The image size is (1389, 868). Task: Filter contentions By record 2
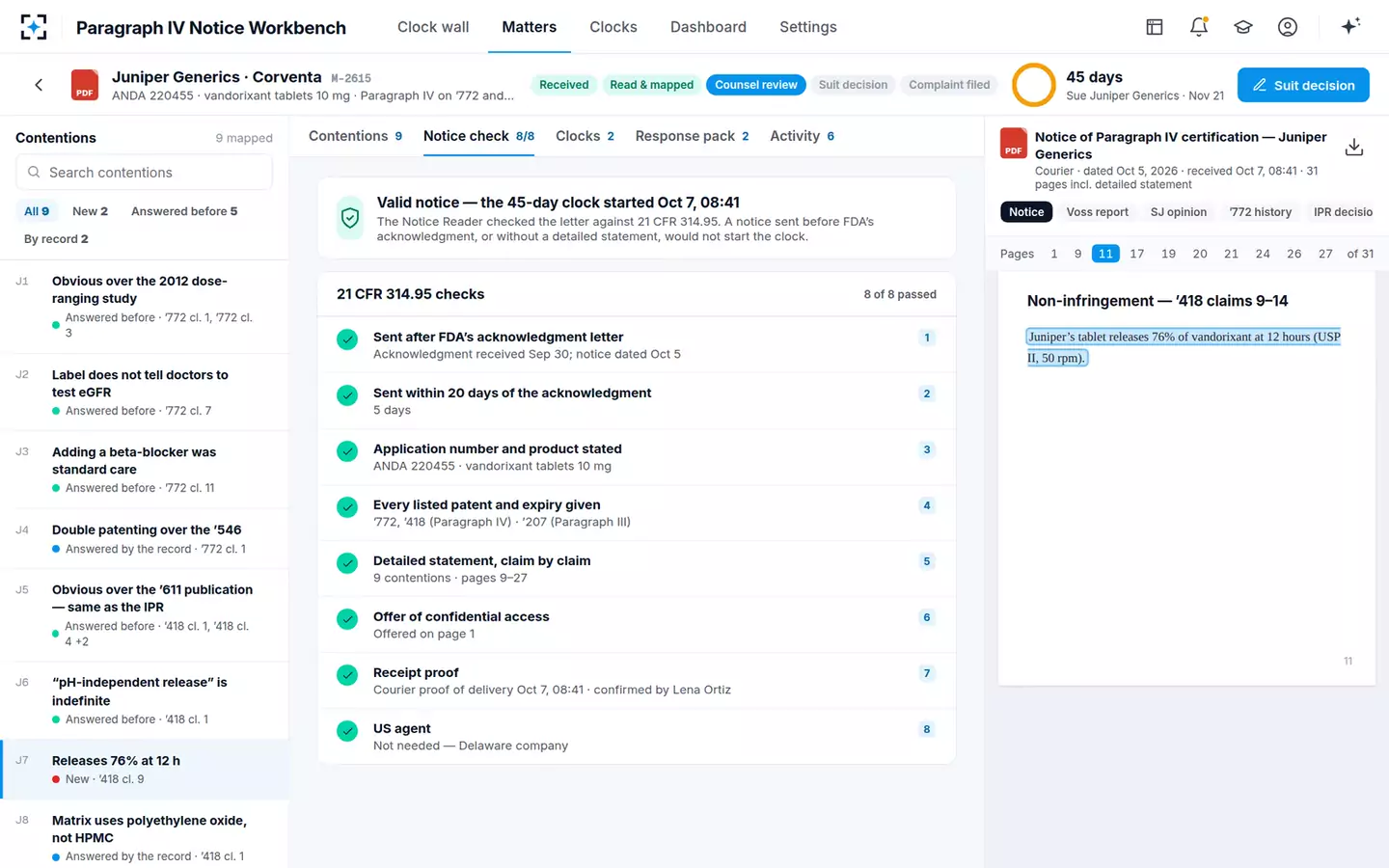56,239
